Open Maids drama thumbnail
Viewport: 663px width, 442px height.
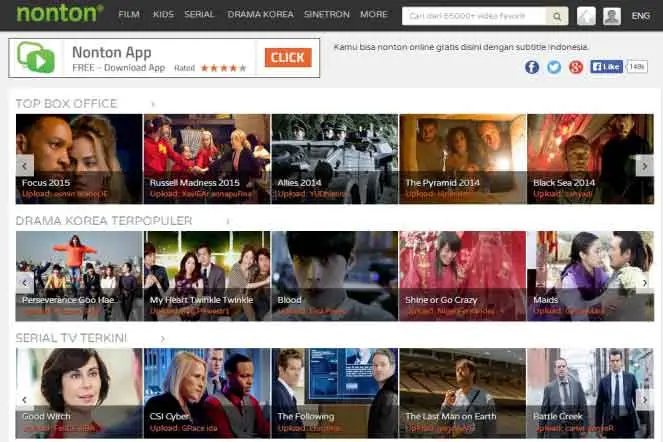590,276
